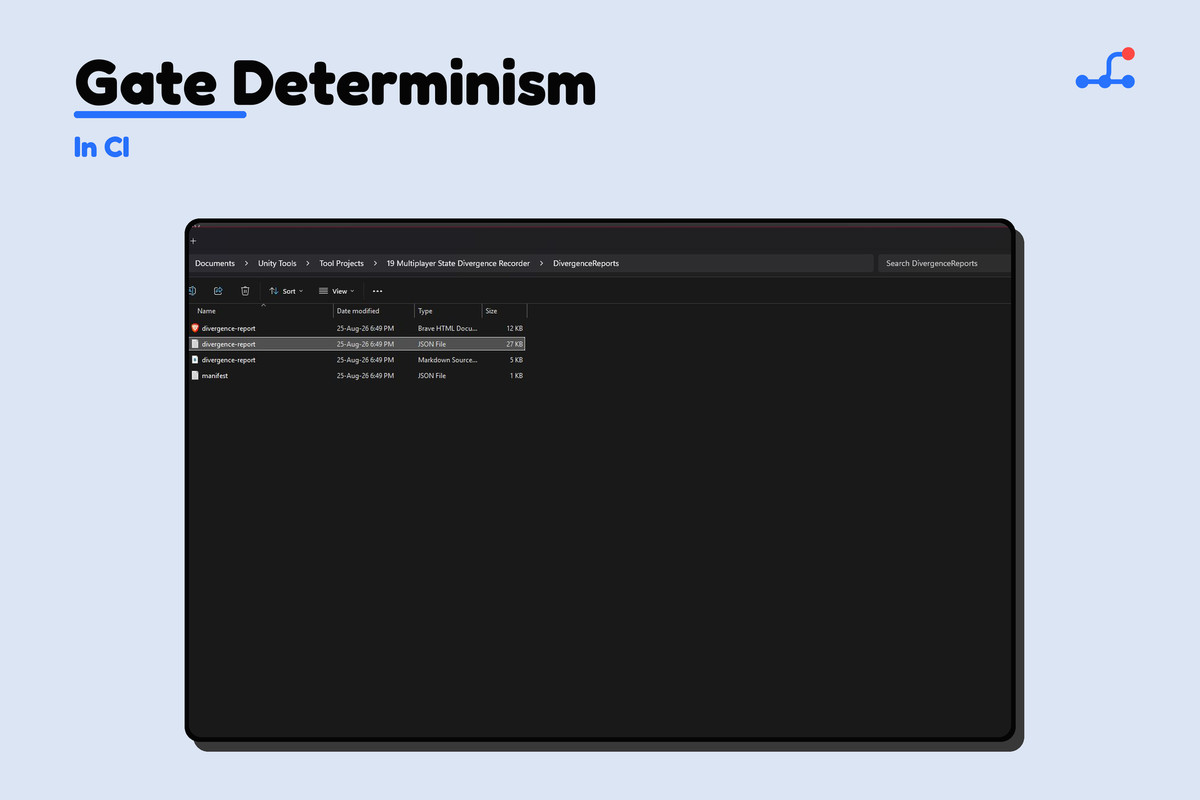Expand chevron after Documents in address bar
The image size is (1200, 800).
click(x=246, y=263)
